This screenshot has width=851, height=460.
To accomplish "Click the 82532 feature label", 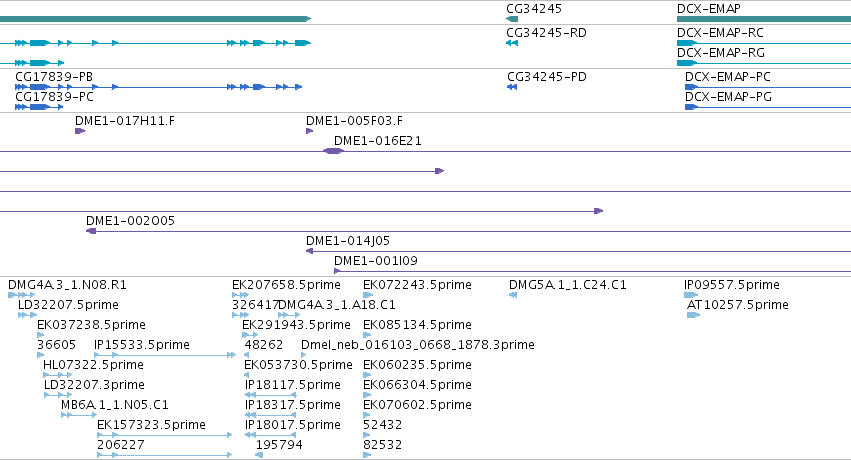I will click(x=383, y=445).
